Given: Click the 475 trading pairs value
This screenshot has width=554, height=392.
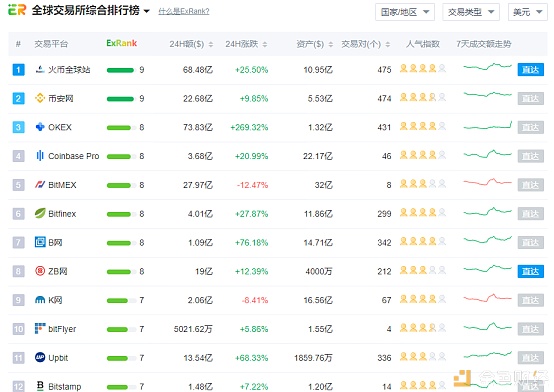Looking at the screenshot, I should [384, 70].
